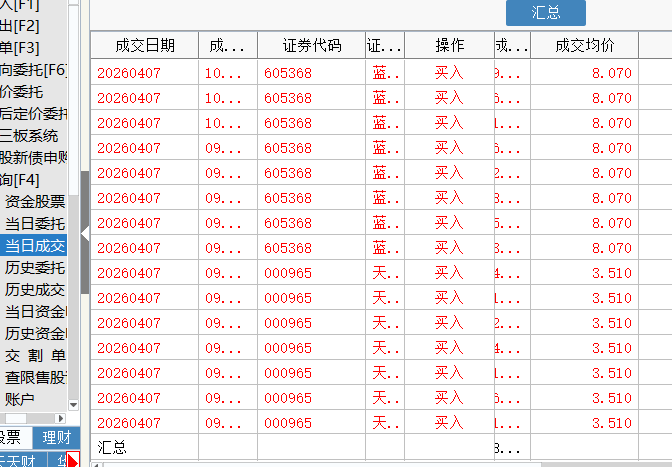Screen dimensions: 672x467
Task: Click the first 000965 row's security code
Action: point(288,273)
